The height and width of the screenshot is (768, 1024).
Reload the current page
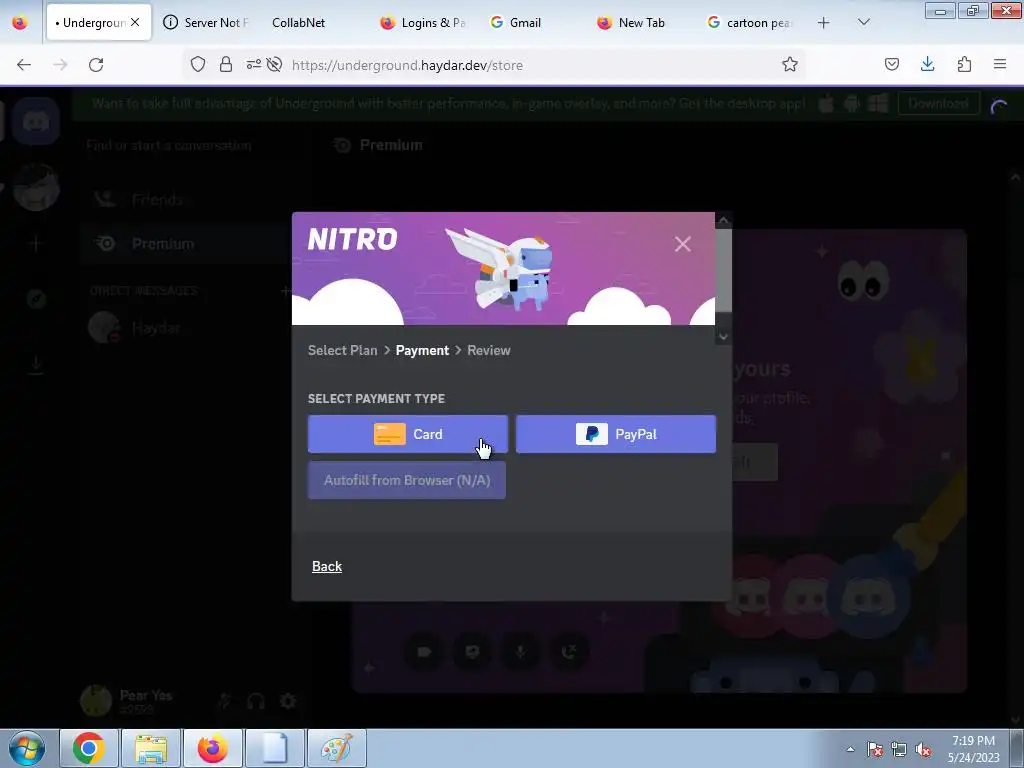(x=96, y=65)
